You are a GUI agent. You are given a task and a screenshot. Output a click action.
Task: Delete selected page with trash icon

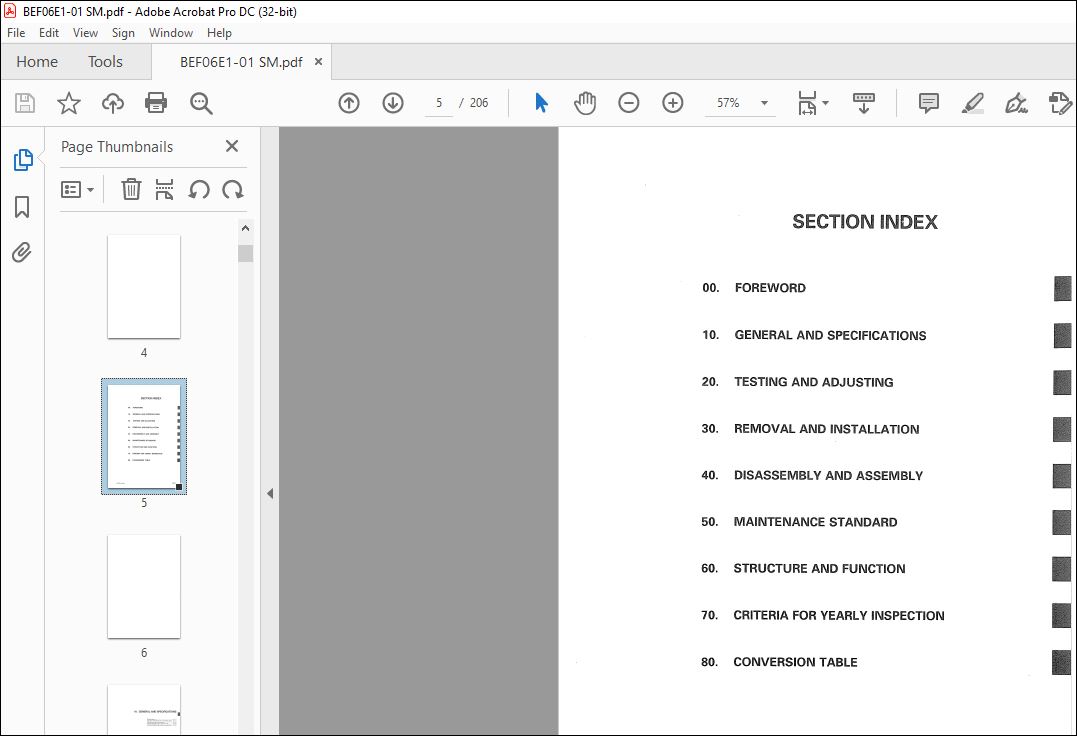click(x=131, y=189)
